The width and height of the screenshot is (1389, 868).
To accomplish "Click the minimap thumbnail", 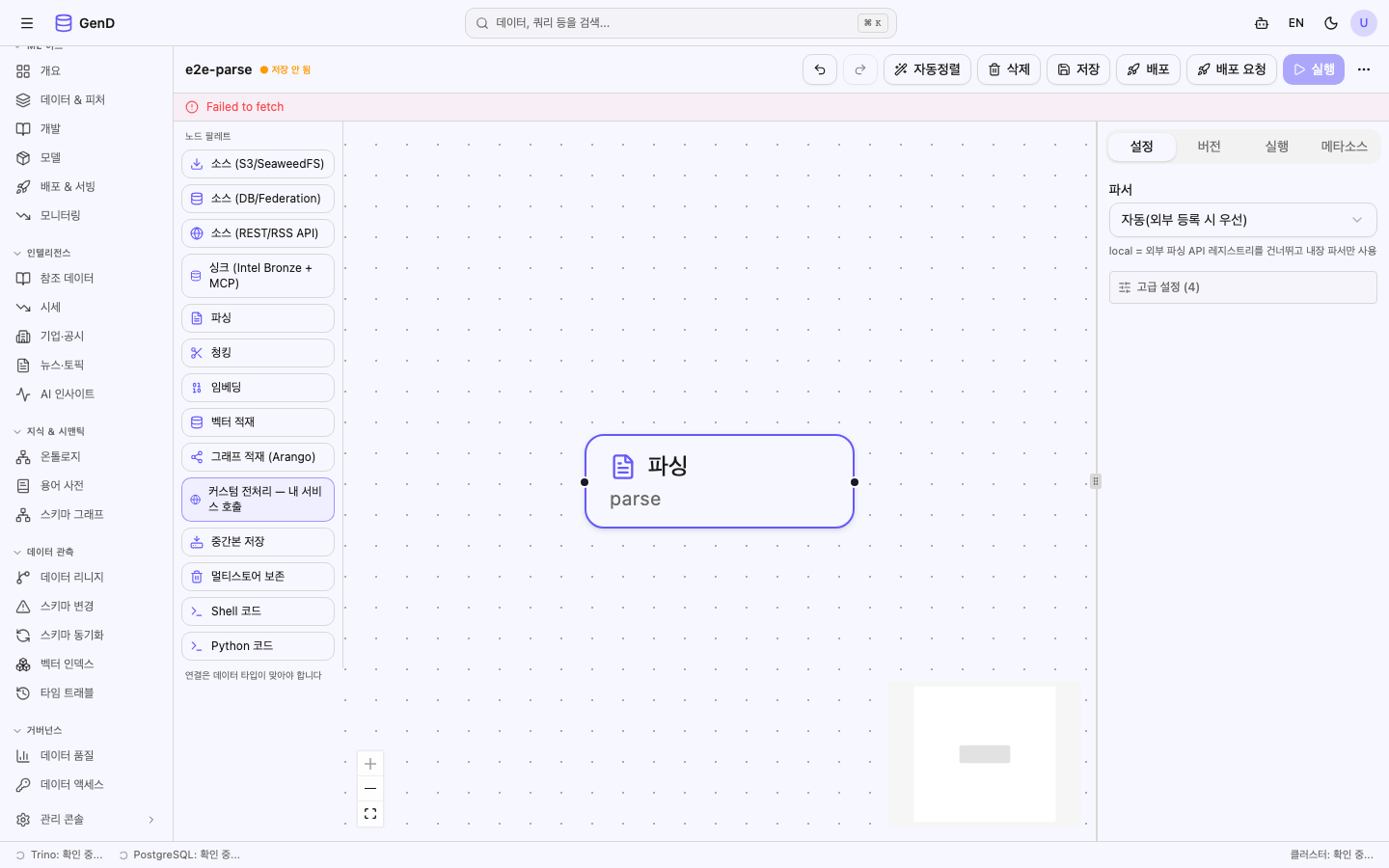I will coord(985,754).
